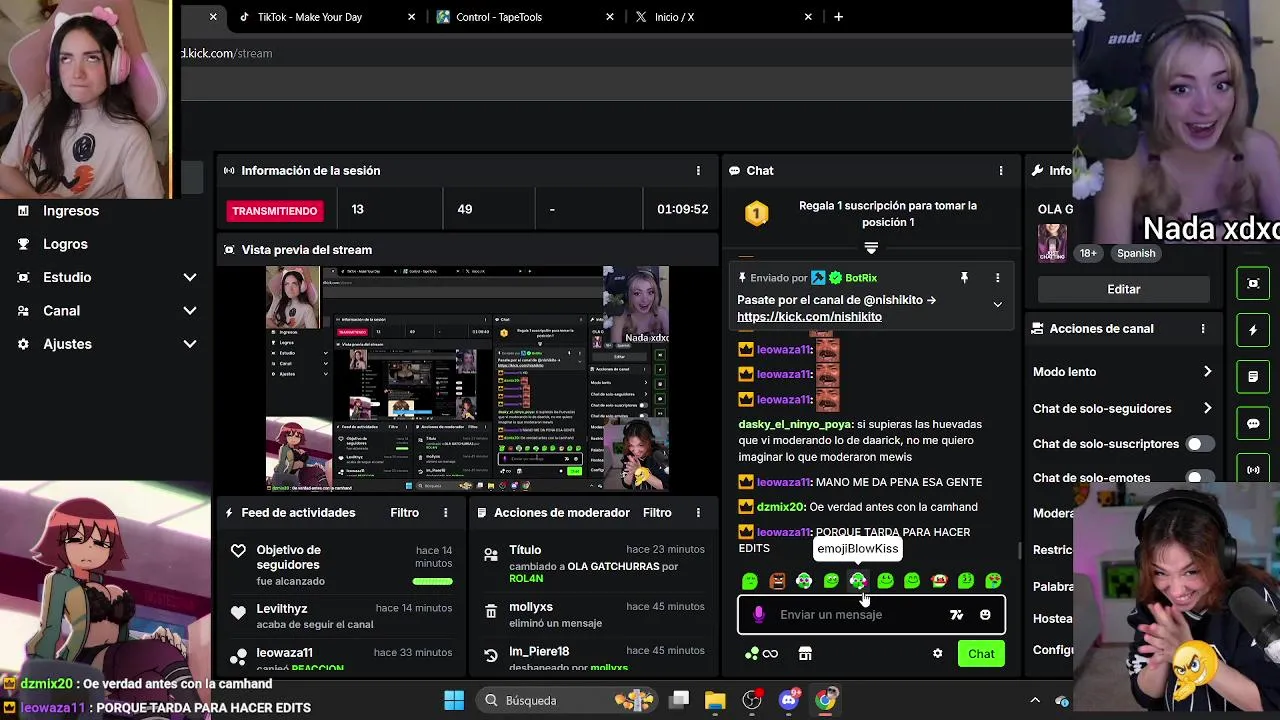Open pinned message three-dot menu
The image size is (1280, 720).
[x=997, y=278]
